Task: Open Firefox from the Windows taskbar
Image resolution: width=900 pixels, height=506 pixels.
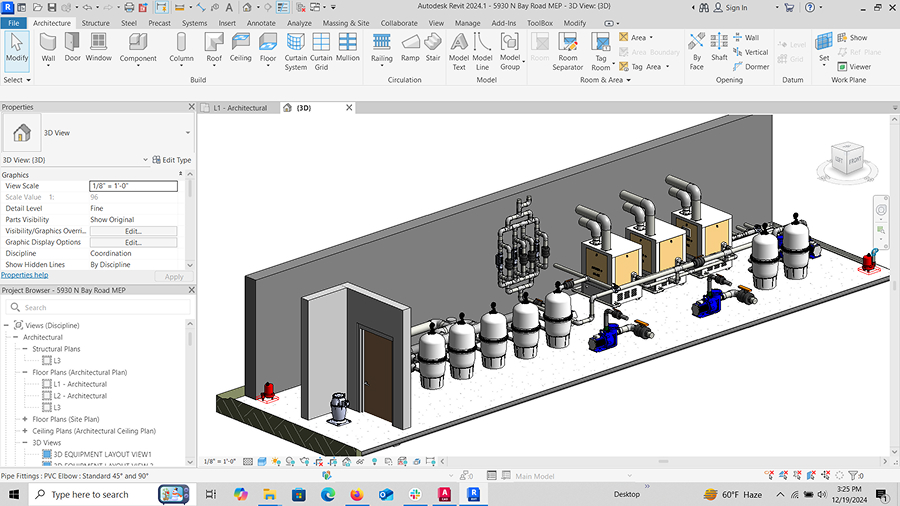Action: click(x=356, y=494)
